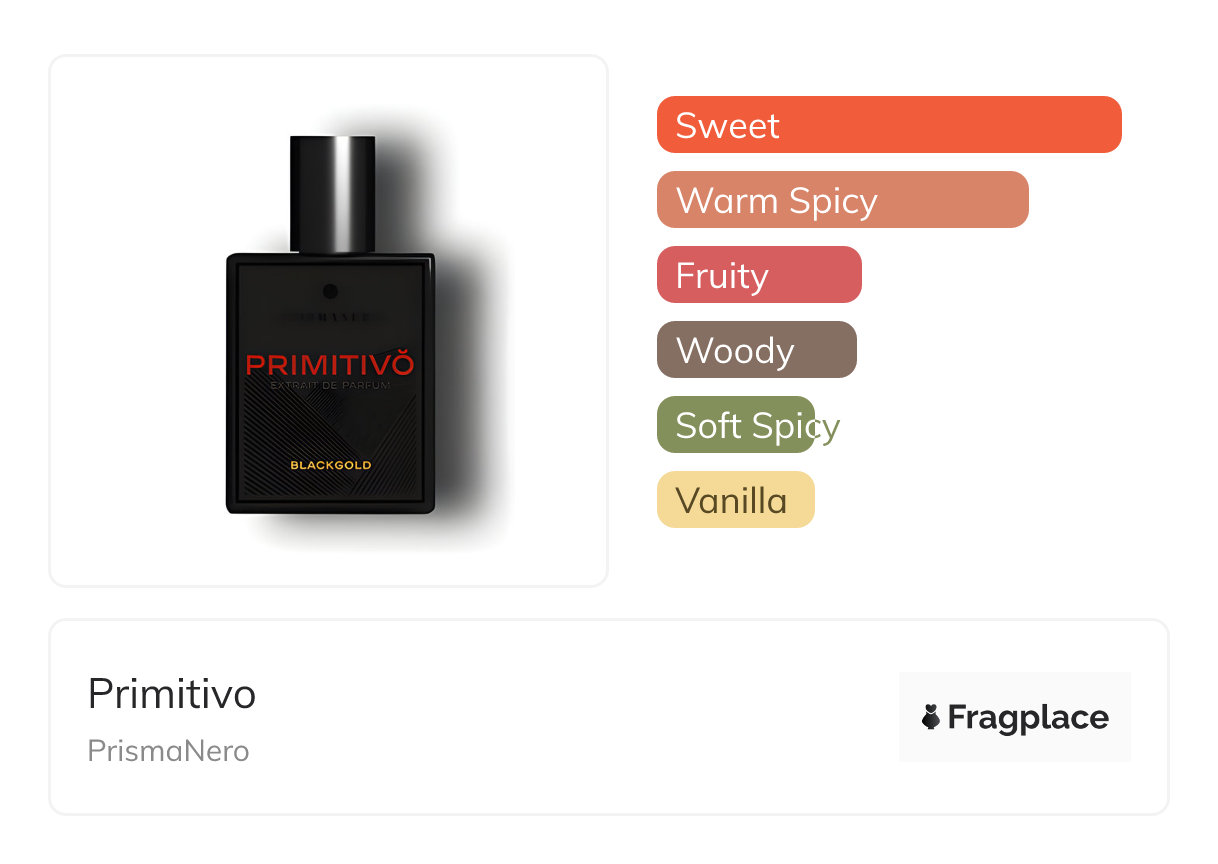Screen dimensions: 1218x864
Task: Select the Sweet accord bar
Action: click(x=889, y=125)
